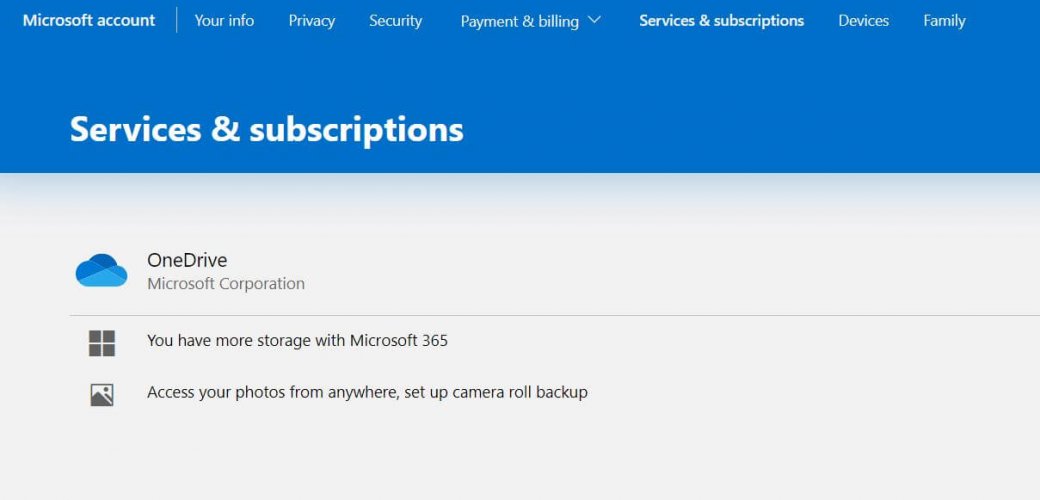Image resolution: width=1040 pixels, height=500 pixels.
Task: Expand the Payment & billing chevron
Action: [594, 21]
